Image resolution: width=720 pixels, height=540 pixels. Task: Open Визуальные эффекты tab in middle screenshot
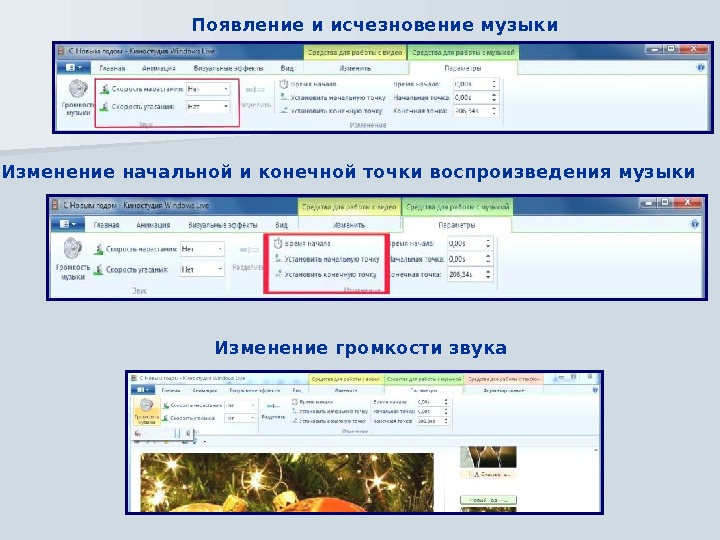coord(223,225)
